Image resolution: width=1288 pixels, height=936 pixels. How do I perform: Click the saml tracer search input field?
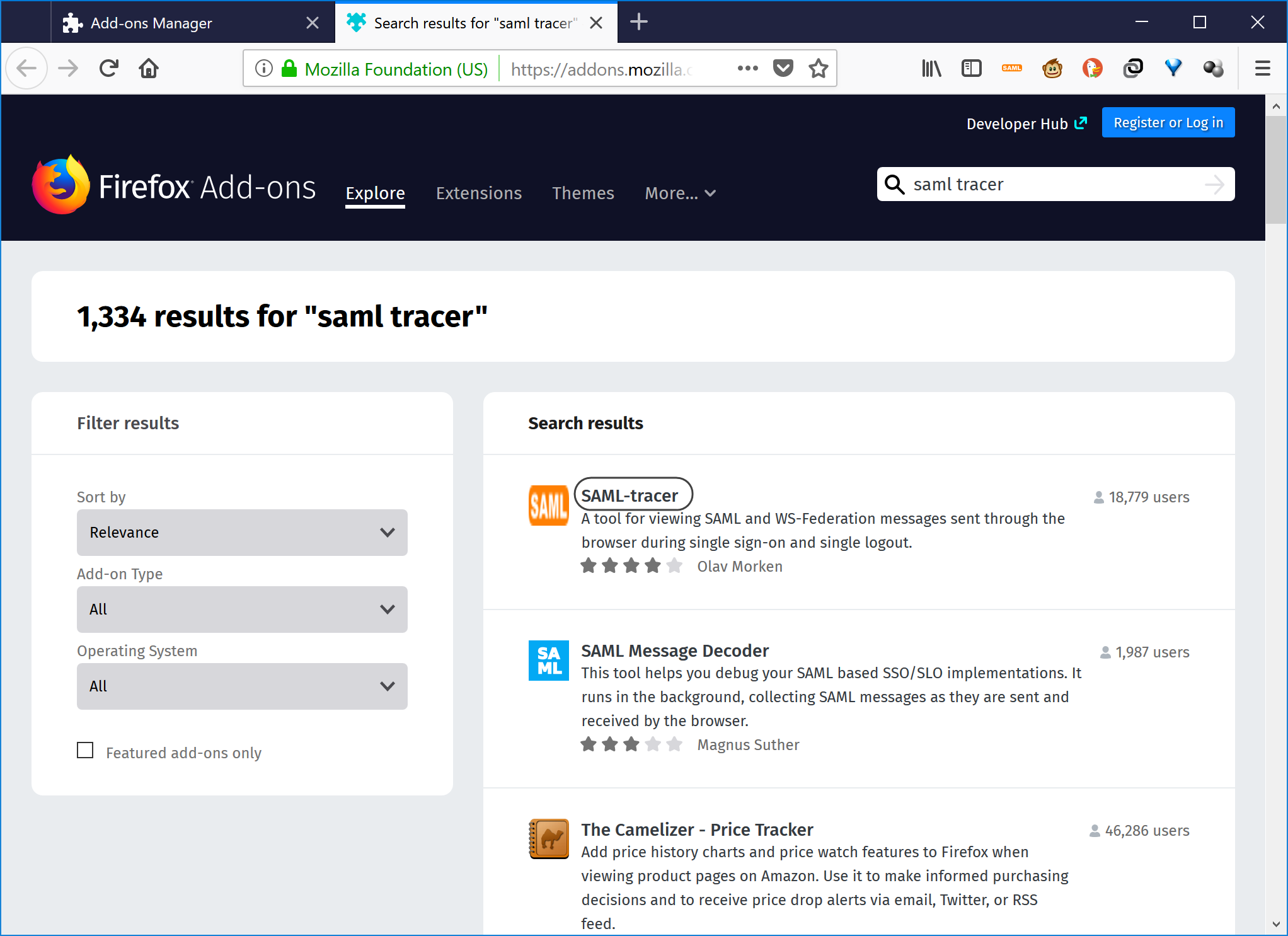(1055, 184)
